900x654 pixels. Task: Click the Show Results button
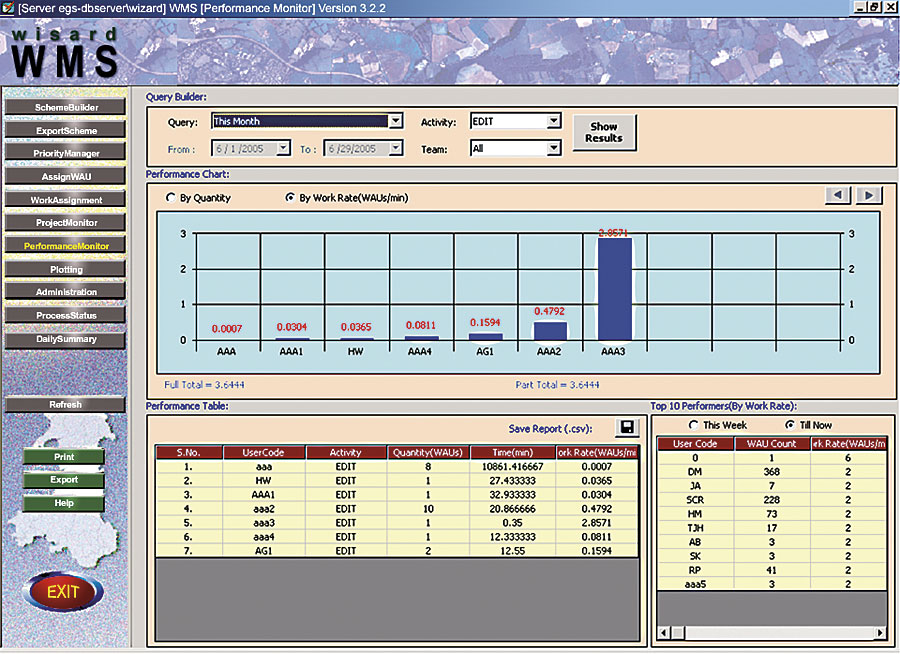click(604, 133)
